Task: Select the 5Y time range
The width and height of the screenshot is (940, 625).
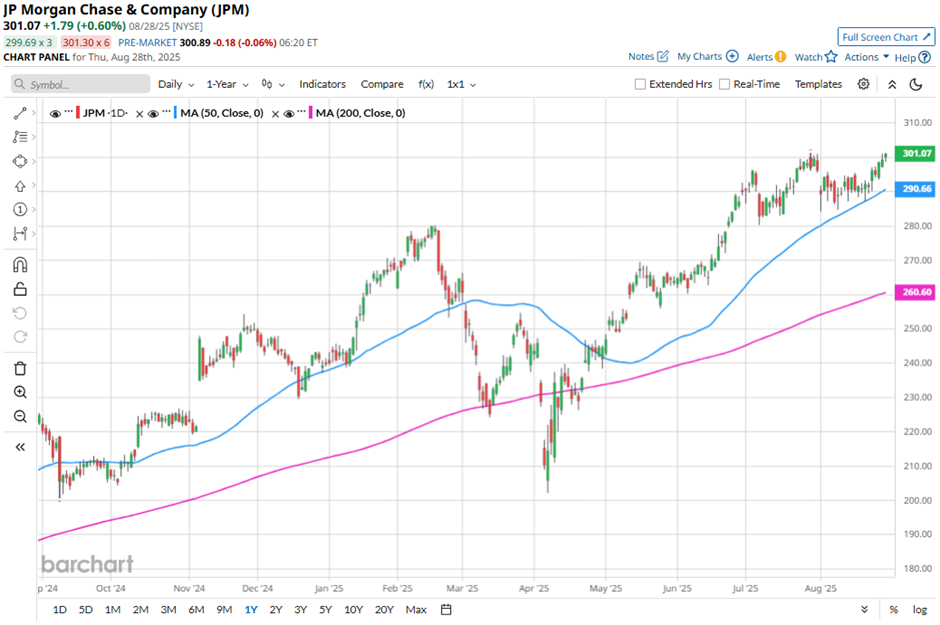Action: (x=326, y=610)
